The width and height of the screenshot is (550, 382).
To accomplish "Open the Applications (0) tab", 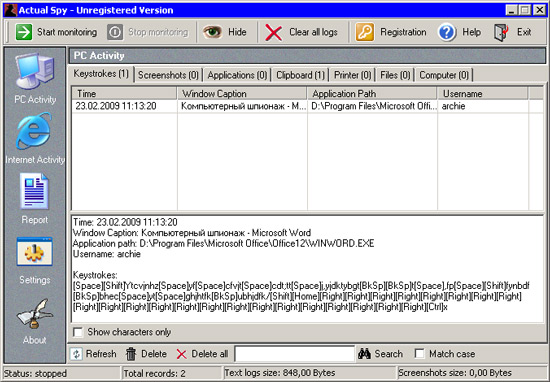I will pos(237,75).
